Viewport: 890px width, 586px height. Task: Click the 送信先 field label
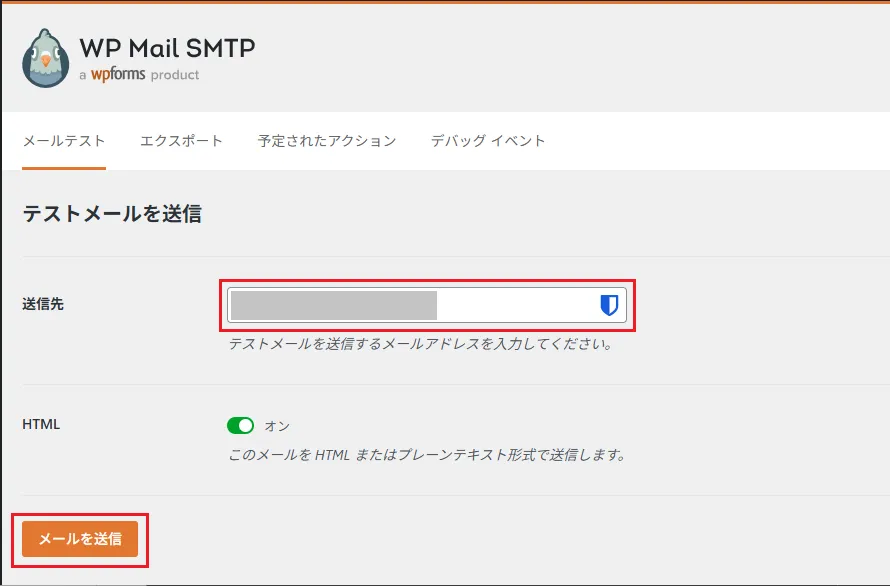[41, 304]
